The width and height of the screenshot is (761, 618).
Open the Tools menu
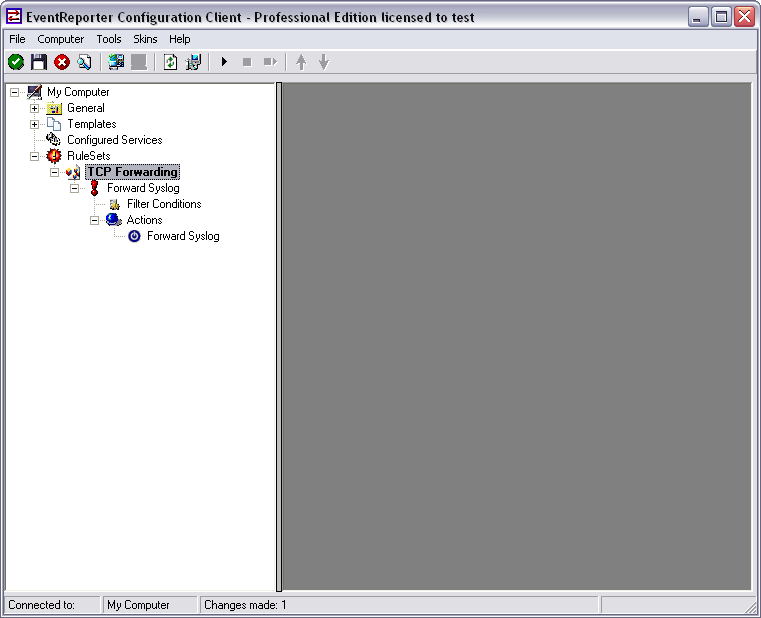109,39
